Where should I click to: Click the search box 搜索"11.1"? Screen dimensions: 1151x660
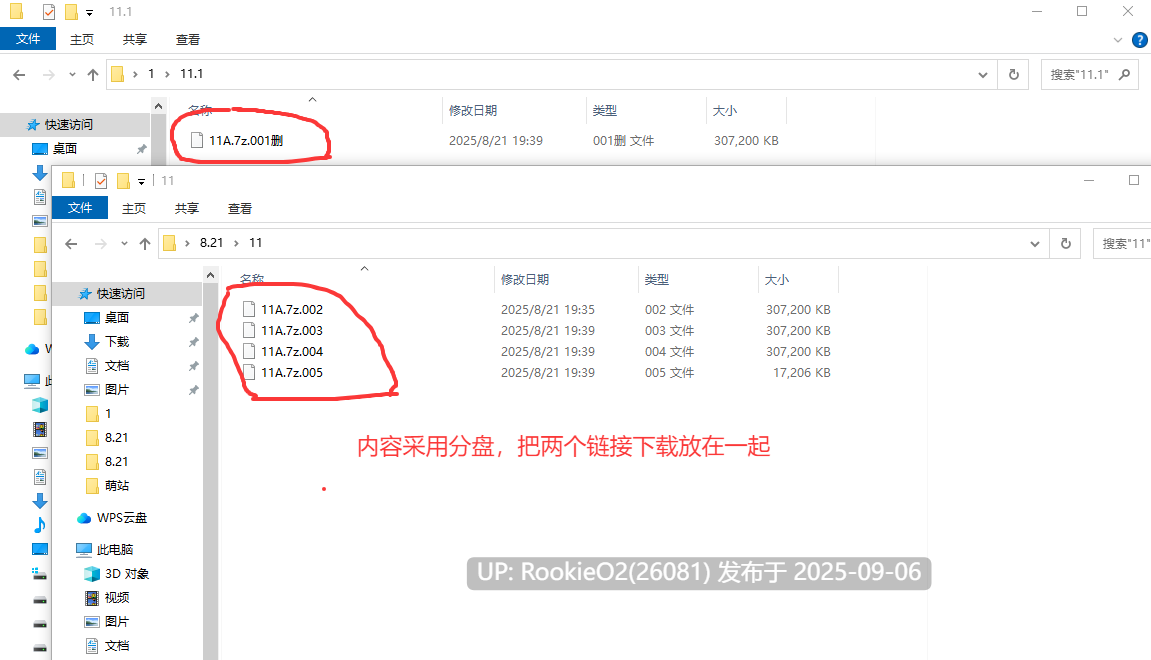click(1089, 74)
